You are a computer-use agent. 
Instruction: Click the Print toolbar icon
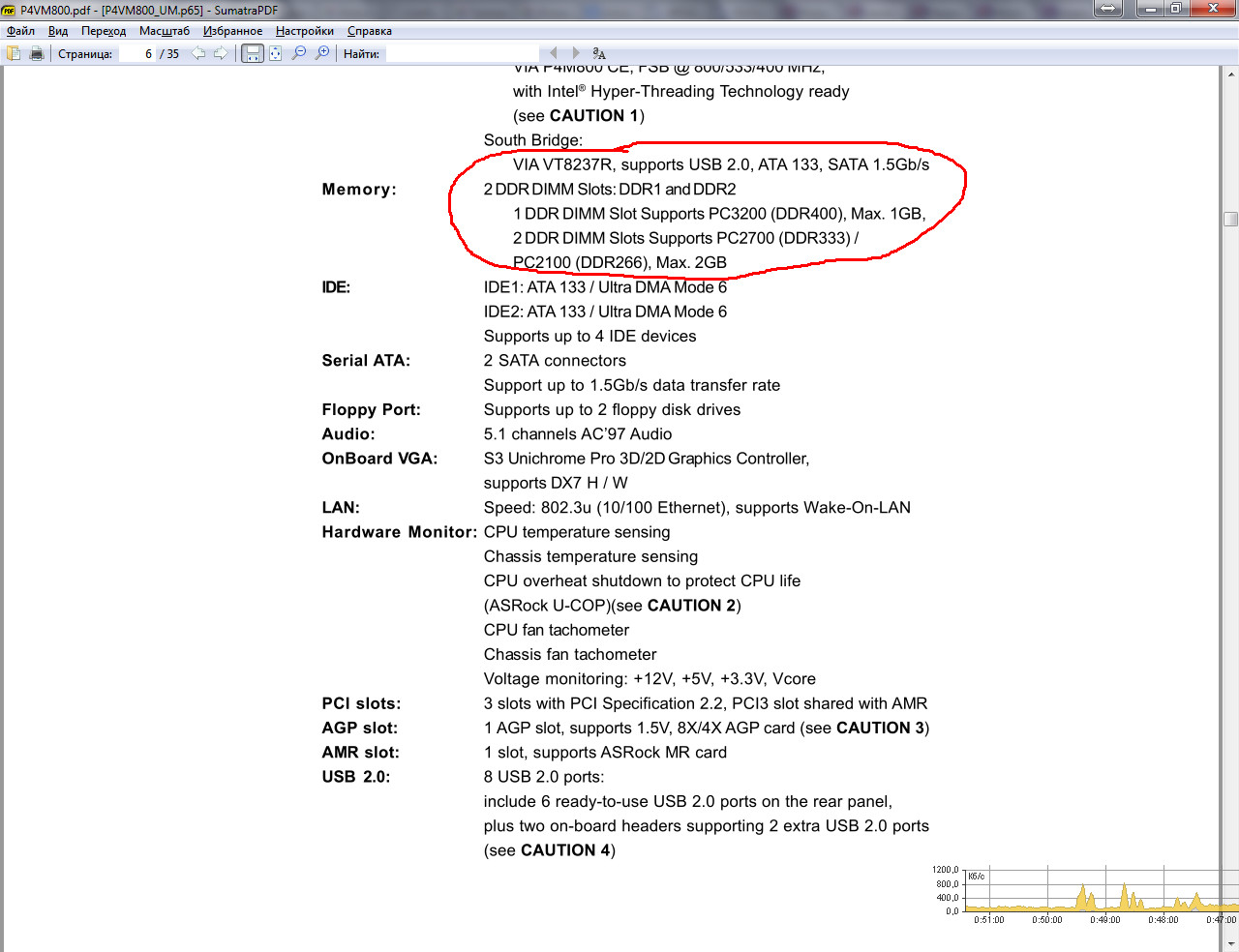point(36,53)
